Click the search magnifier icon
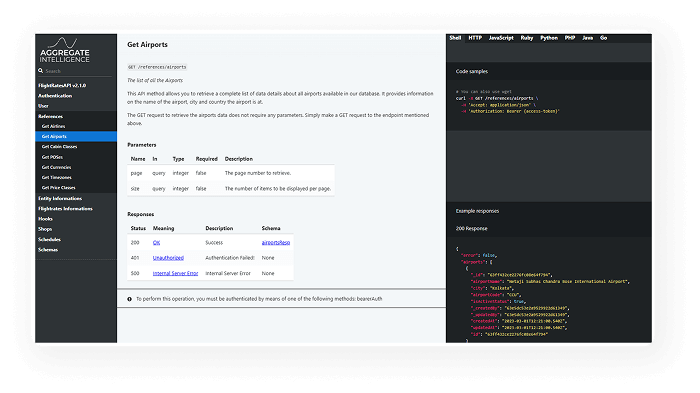Screen dimensions: 700x393 (41, 71)
